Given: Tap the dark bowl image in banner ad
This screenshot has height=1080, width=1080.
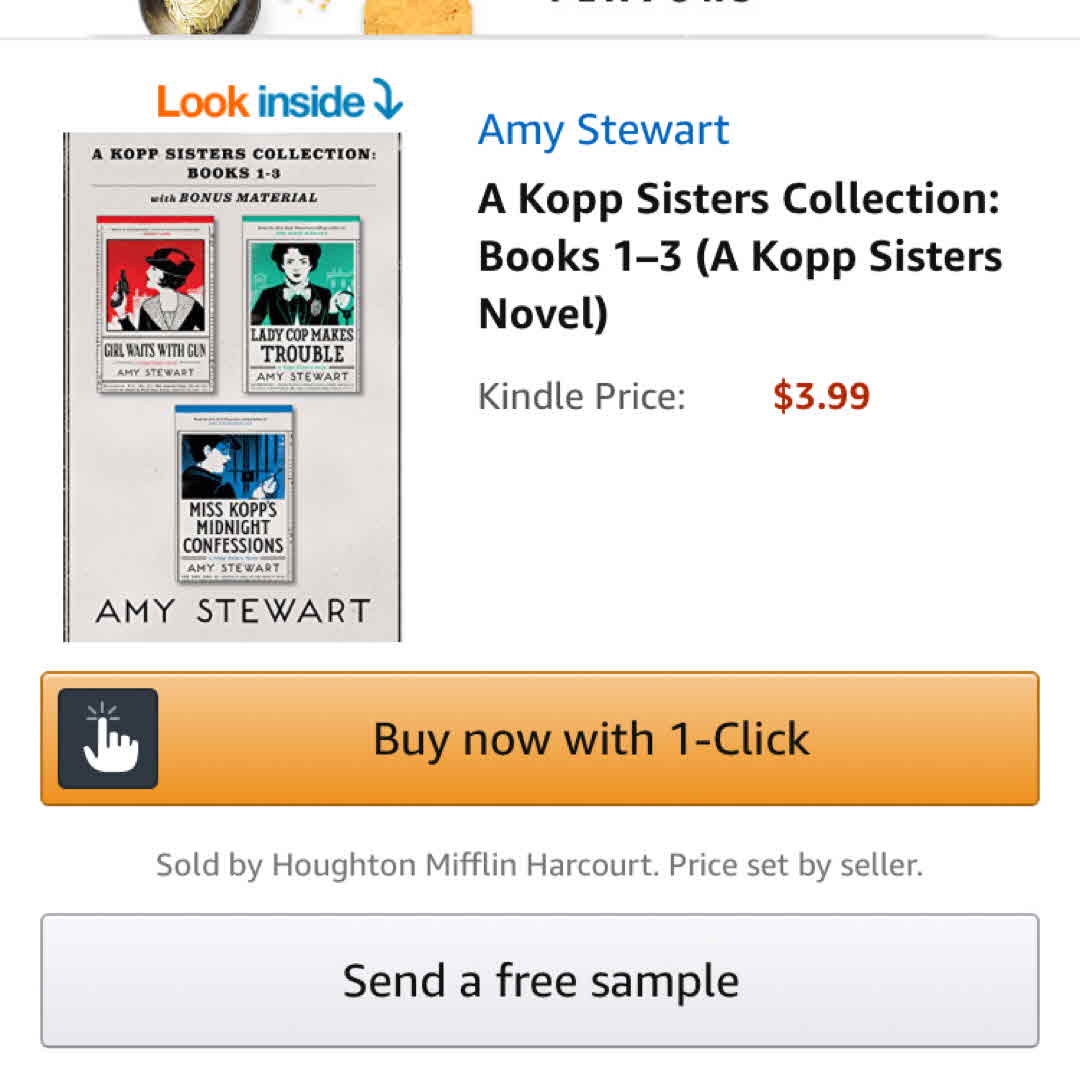Looking at the screenshot, I should (199, 16).
